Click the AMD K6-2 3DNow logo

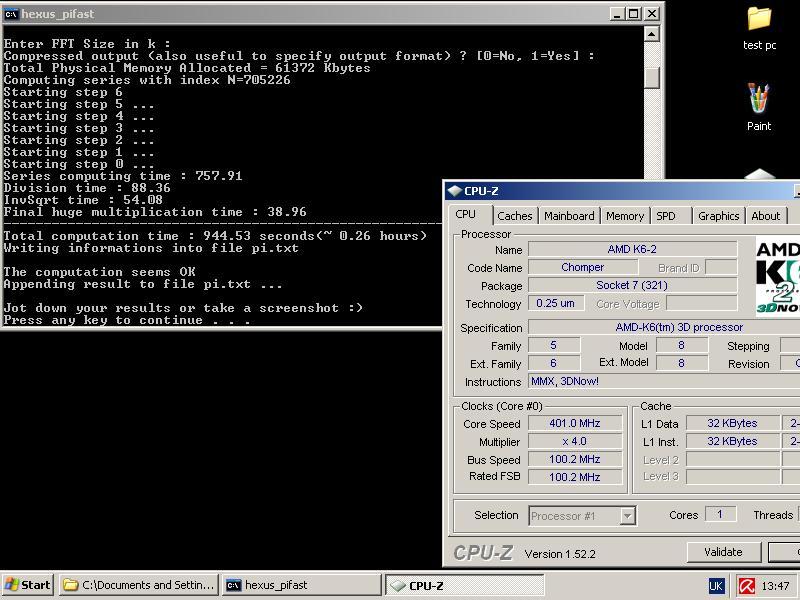[778, 276]
